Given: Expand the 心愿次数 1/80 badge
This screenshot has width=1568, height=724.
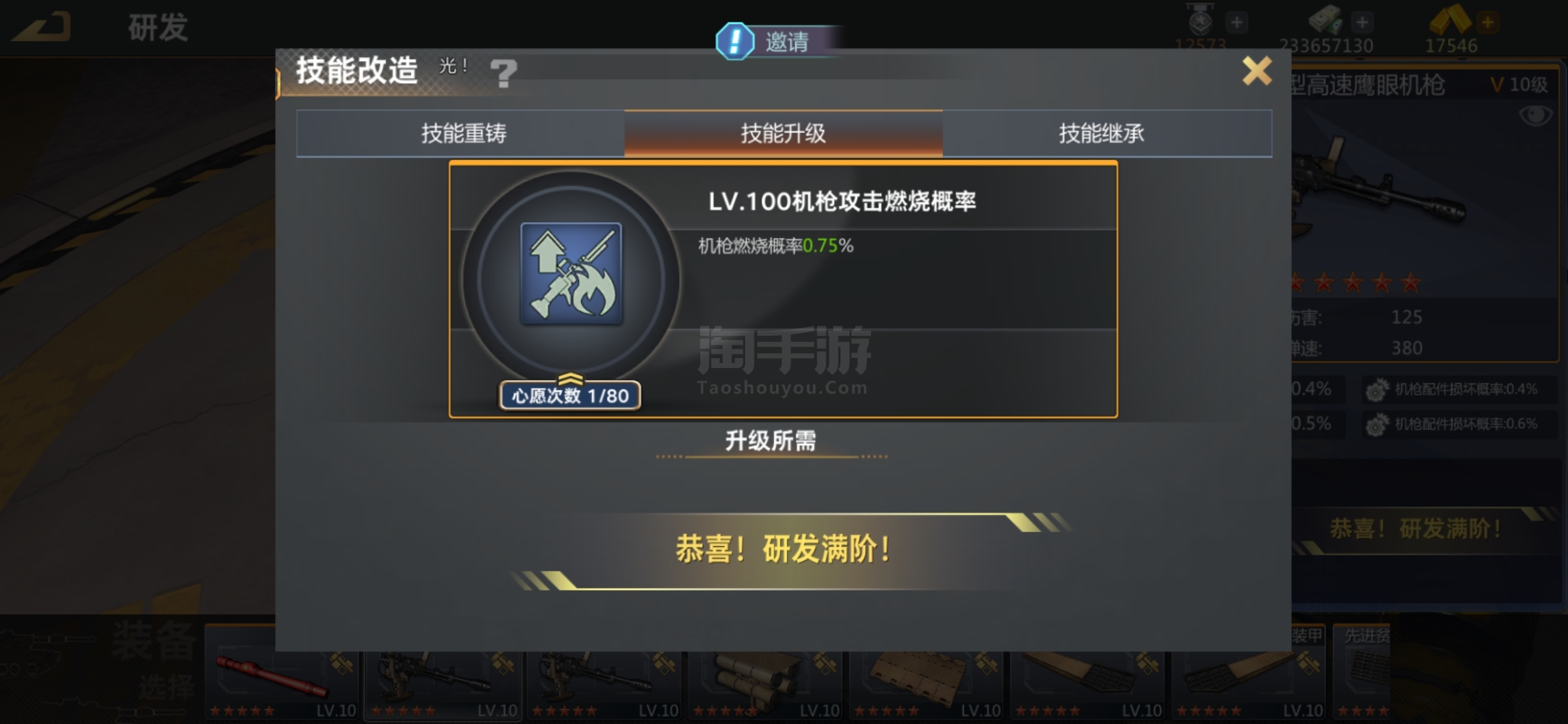Looking at the screenshot, I should (570, 395).
